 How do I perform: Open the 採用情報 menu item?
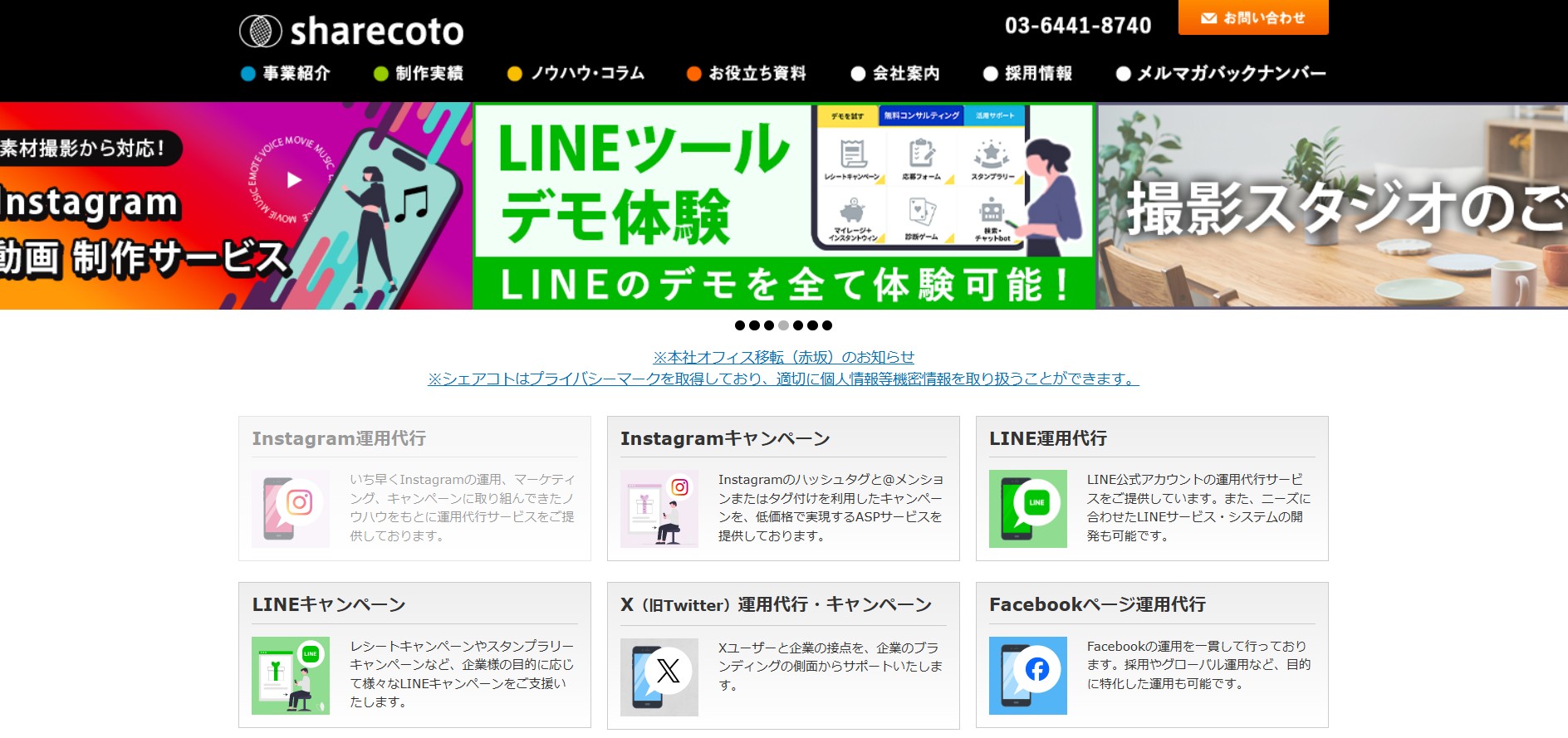1027,73
